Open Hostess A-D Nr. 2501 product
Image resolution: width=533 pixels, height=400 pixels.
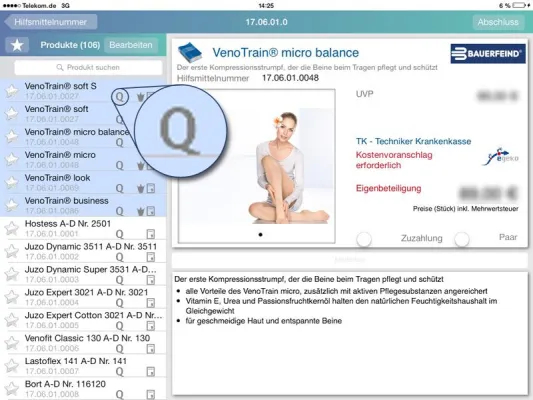pos(68,224)
